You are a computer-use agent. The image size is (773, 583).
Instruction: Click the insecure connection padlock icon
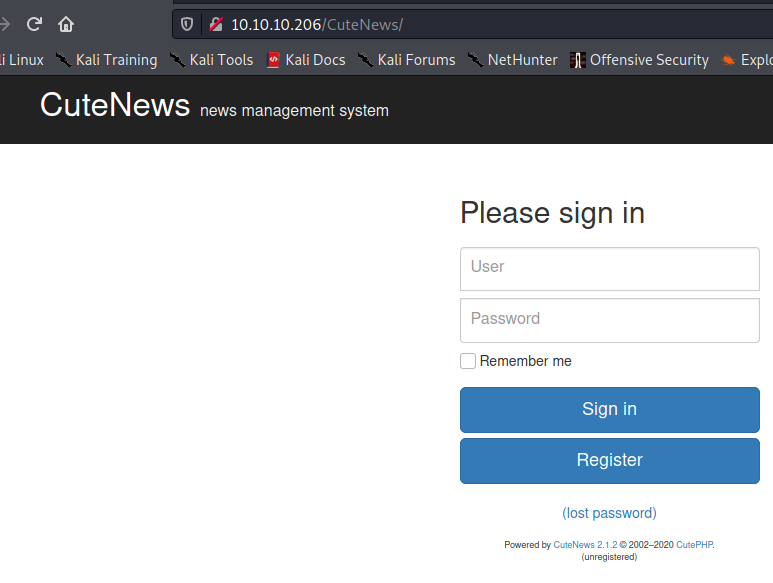tap(215, 24)
